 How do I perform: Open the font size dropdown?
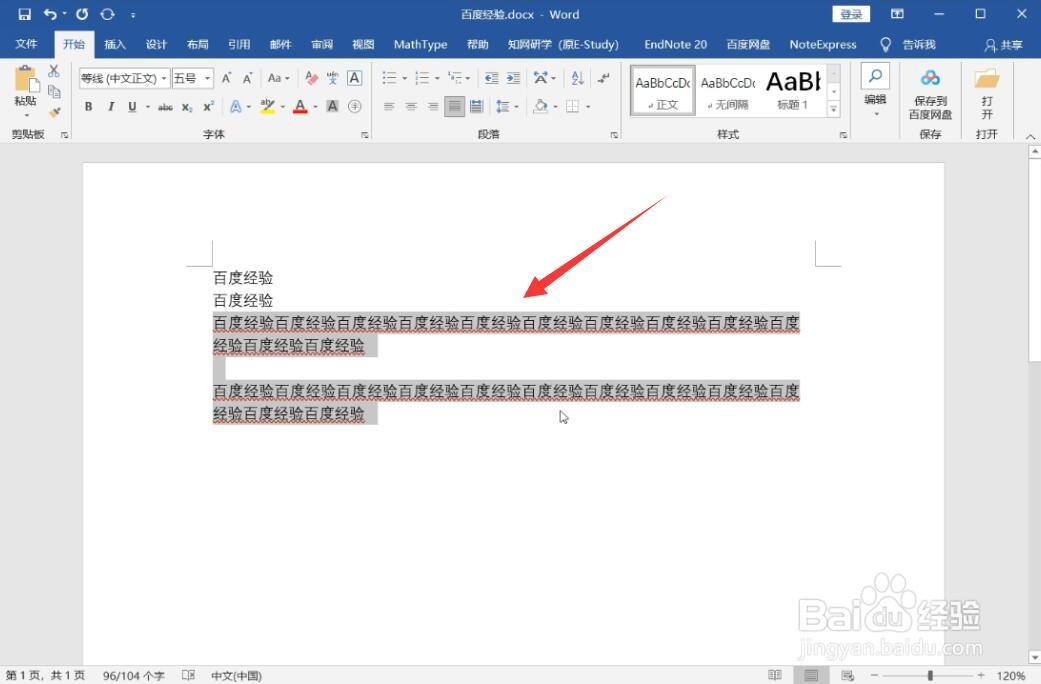click(206, 77)
